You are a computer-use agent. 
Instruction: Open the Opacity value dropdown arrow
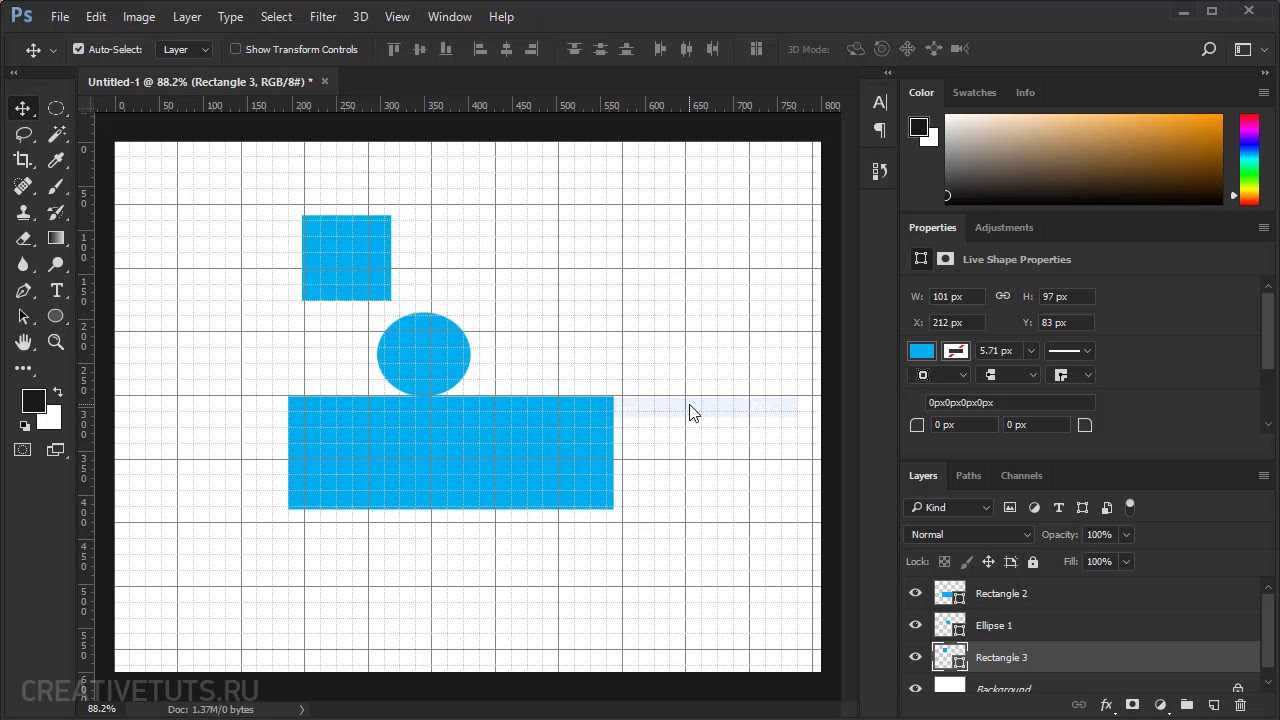pos(1126,535)
